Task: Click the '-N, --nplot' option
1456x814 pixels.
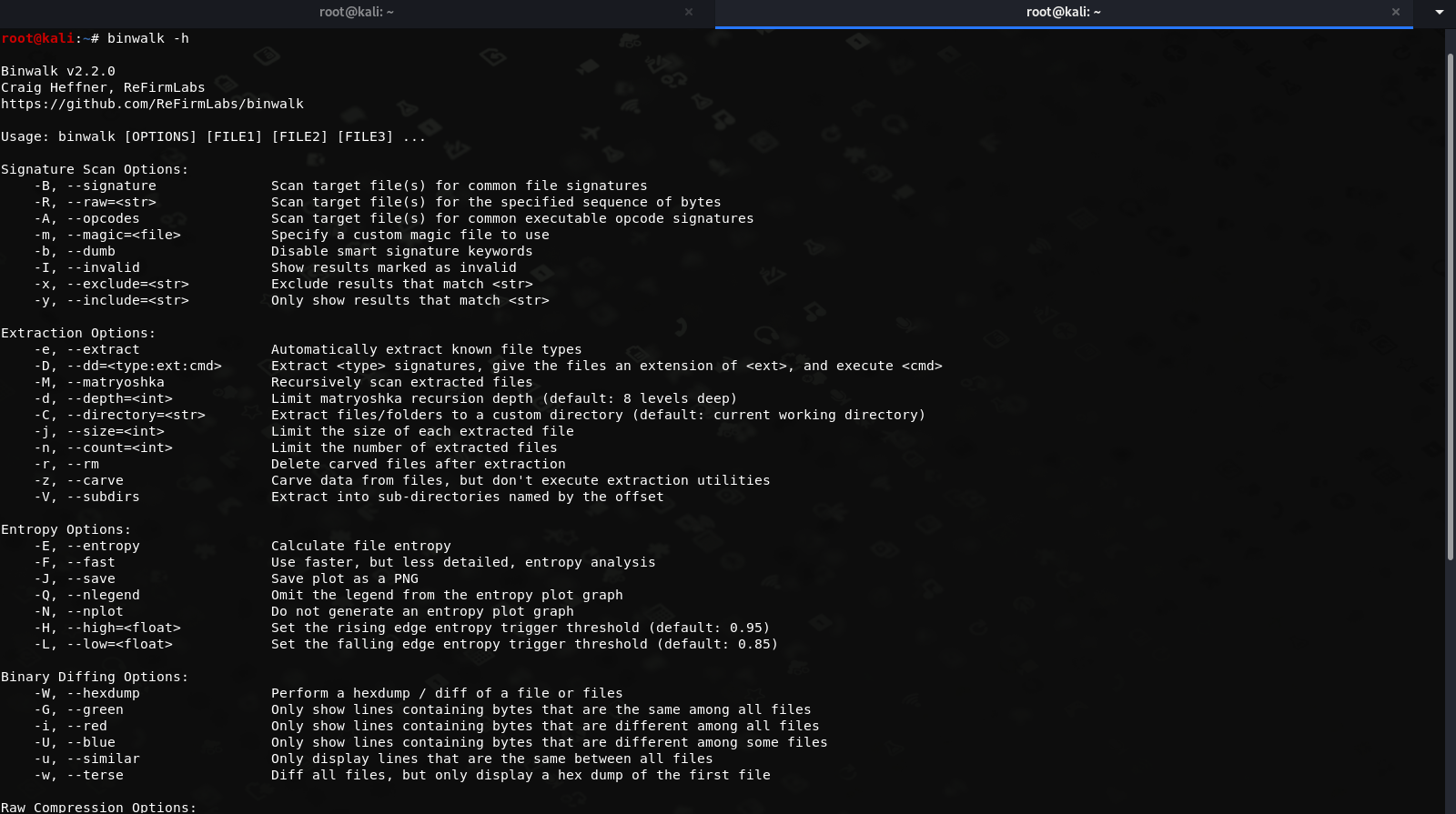Action: pyautogui.click(x=79, y=611)
